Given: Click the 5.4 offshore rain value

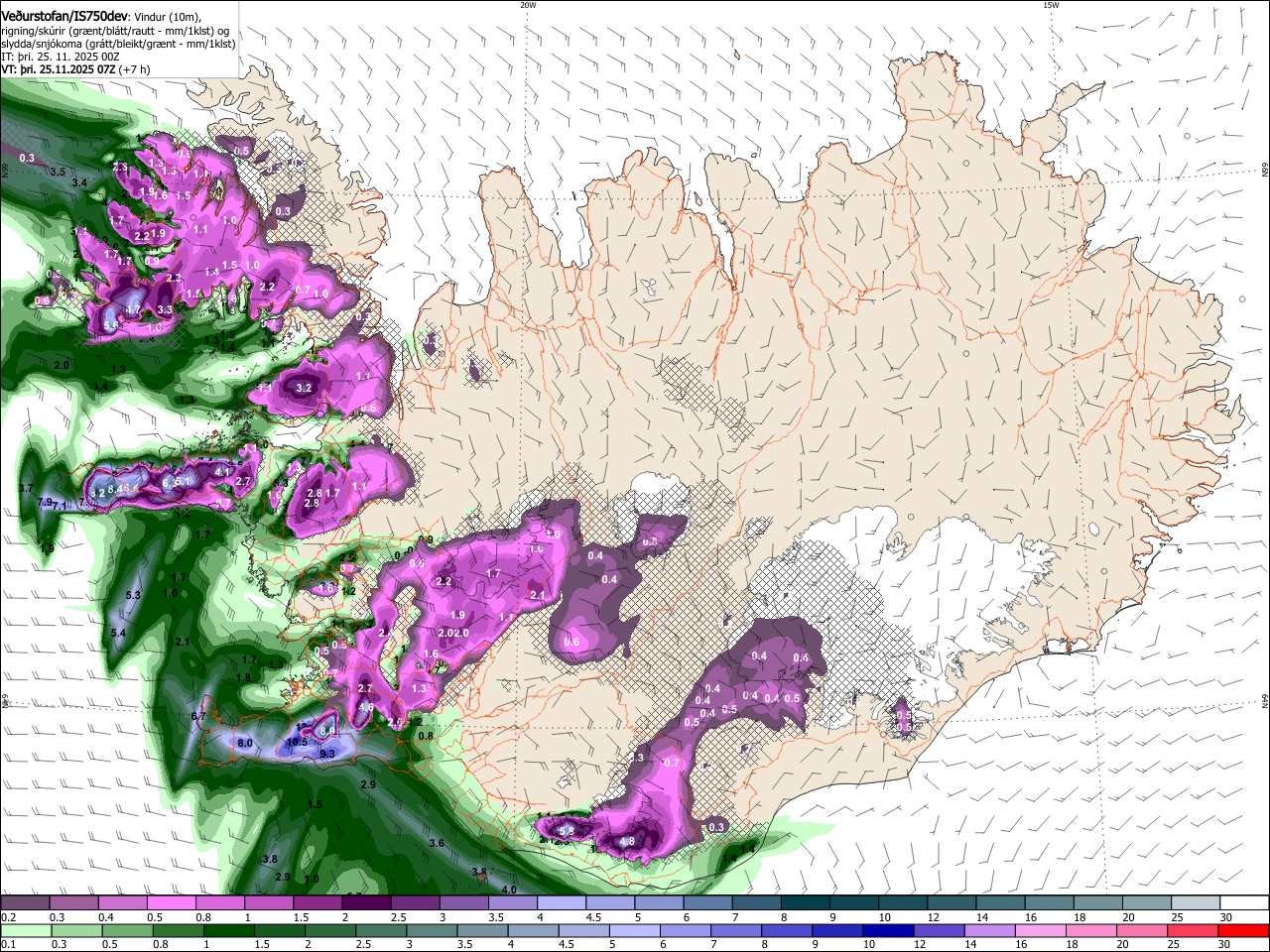Looking at the screenshot, I should [118, 633].
